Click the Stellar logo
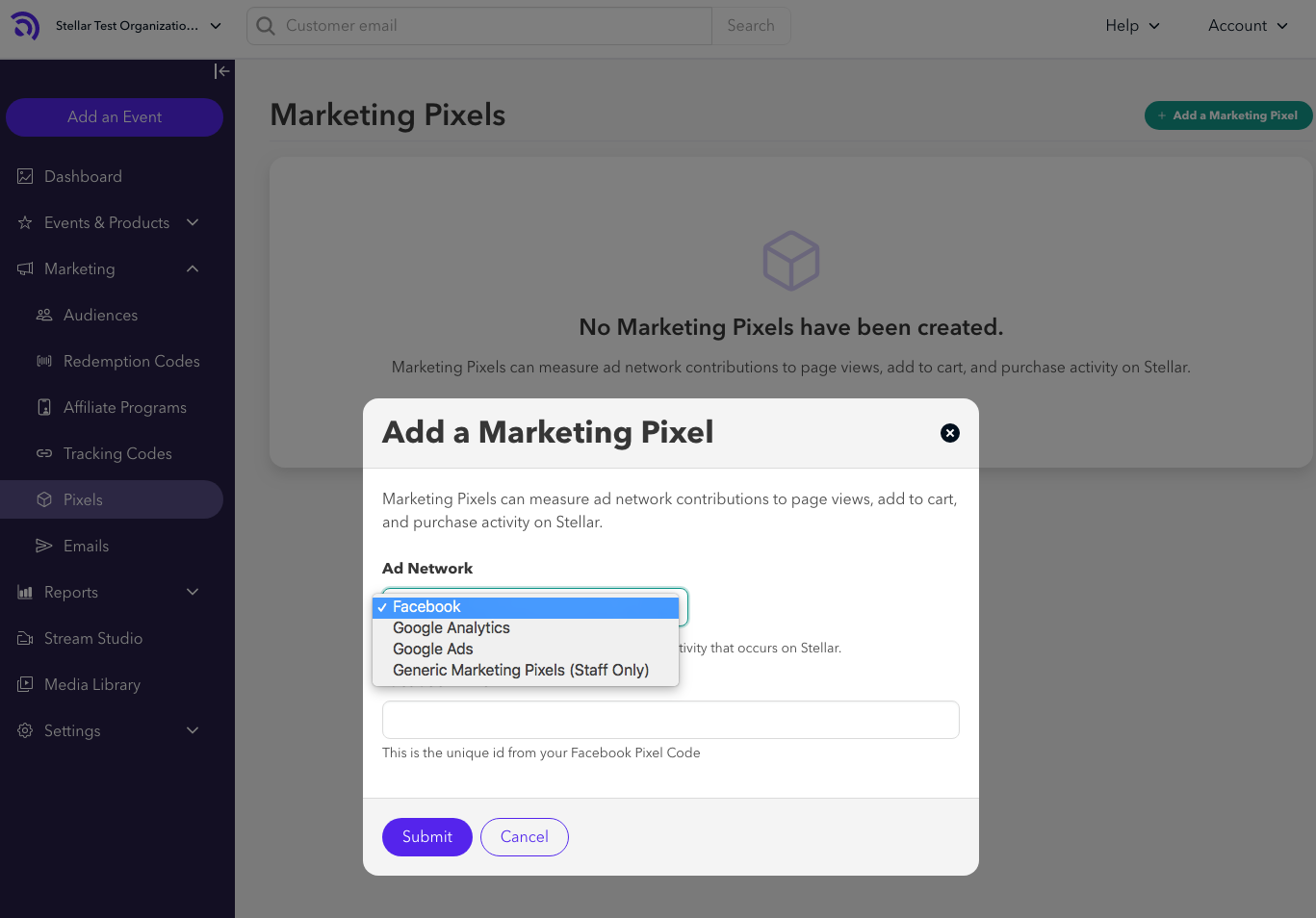 24,26
